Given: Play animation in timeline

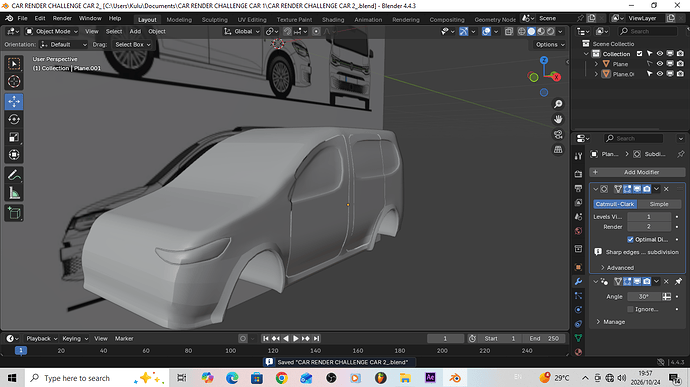Looking at the screenshot, I should tap(296, 339).
